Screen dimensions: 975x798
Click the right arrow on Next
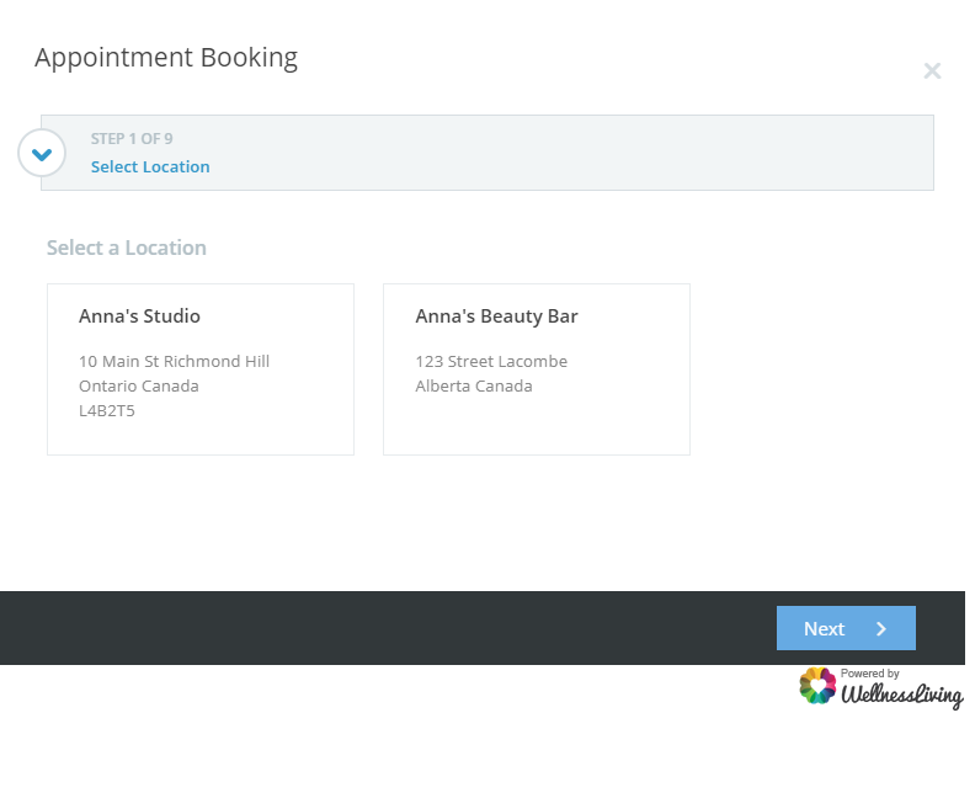point(881,629)
